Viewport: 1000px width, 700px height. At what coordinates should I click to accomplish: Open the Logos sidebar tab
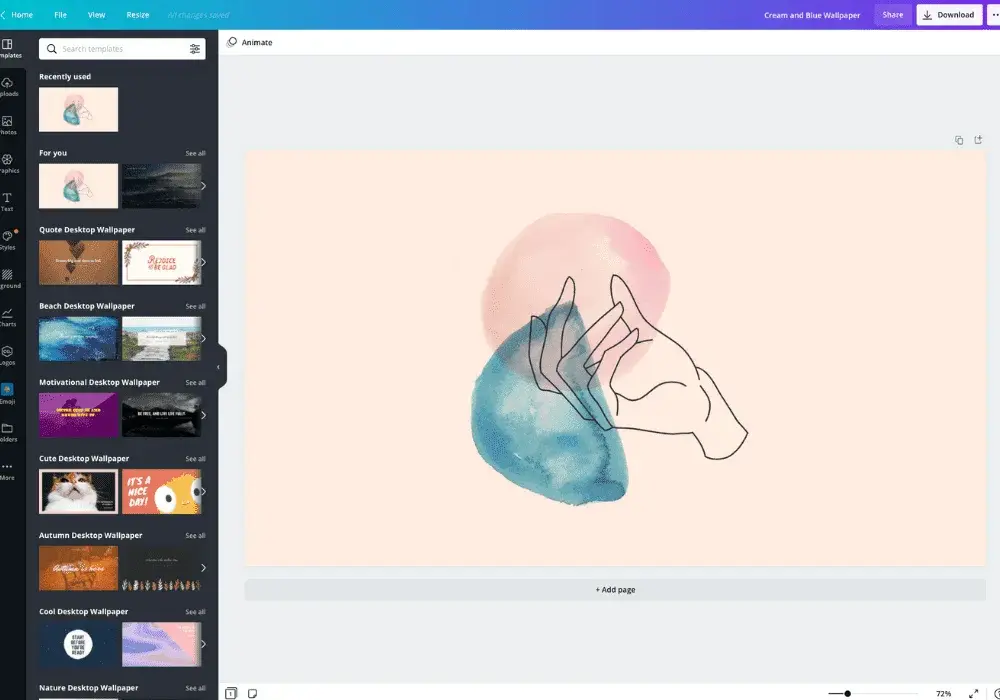point(9,356)
